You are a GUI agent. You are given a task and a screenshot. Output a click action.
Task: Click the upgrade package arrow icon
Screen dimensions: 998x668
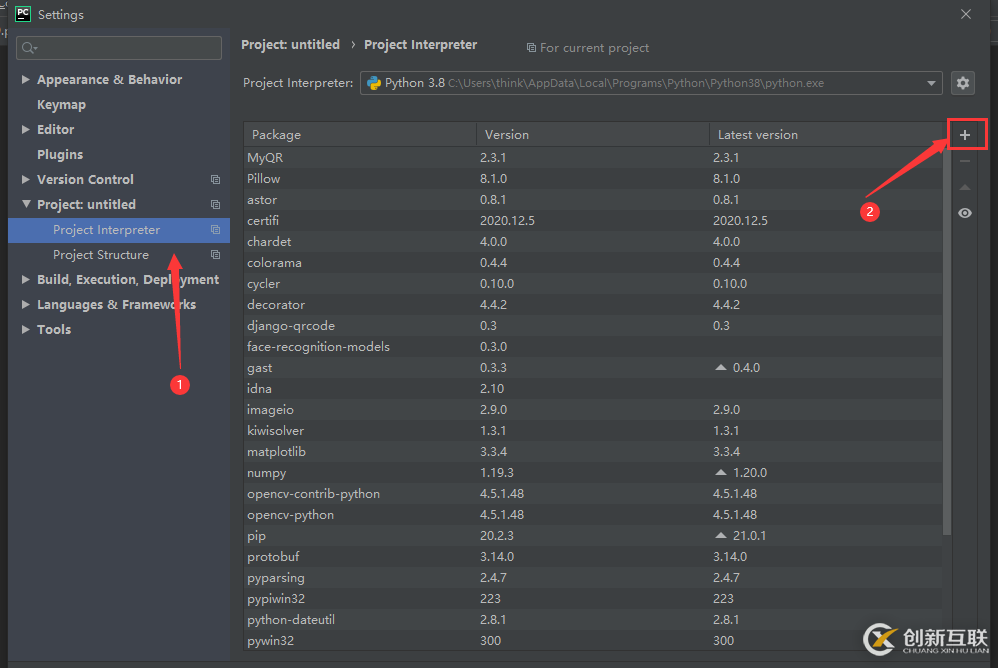click(964, 187)
